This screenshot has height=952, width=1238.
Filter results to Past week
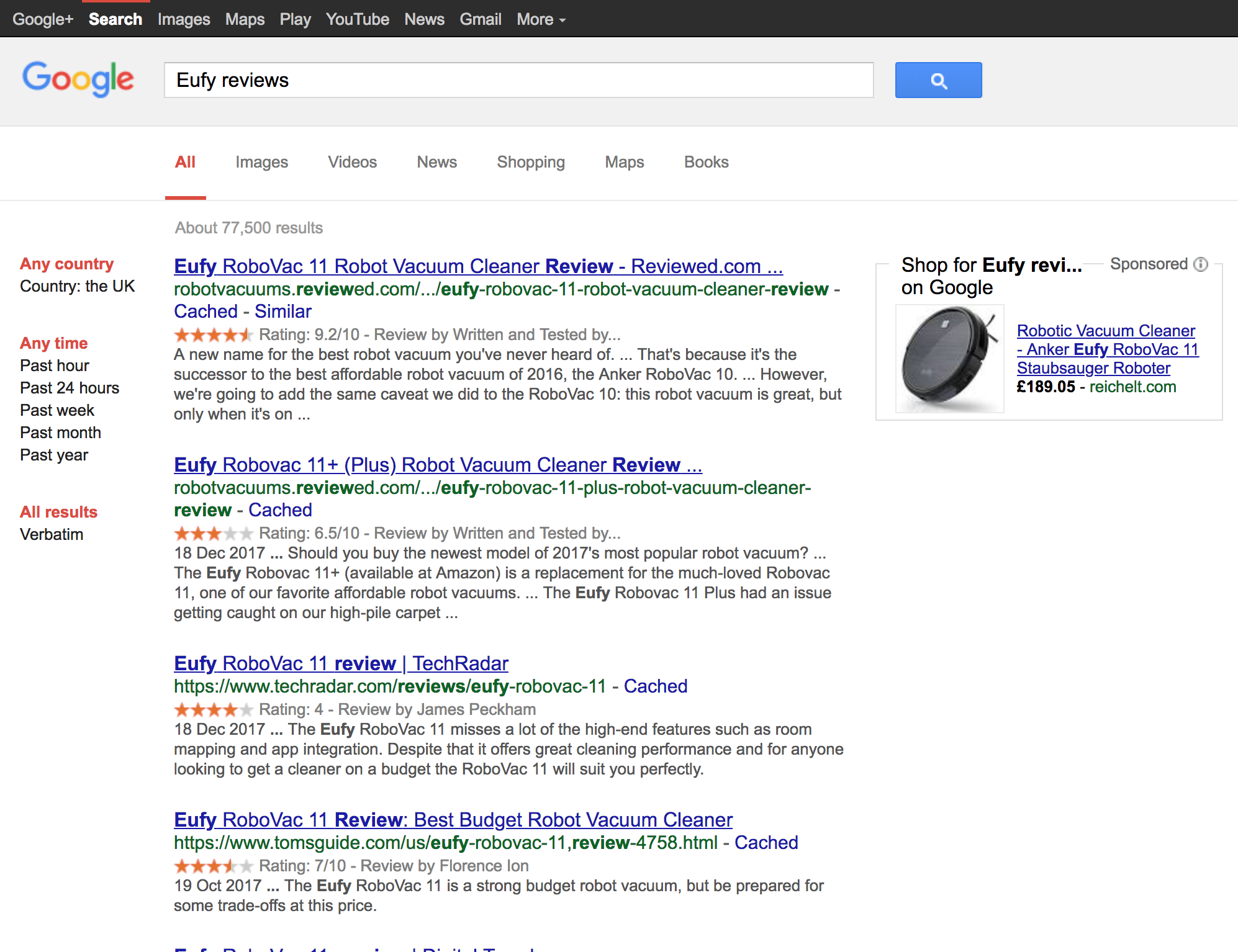coord(57,410)
